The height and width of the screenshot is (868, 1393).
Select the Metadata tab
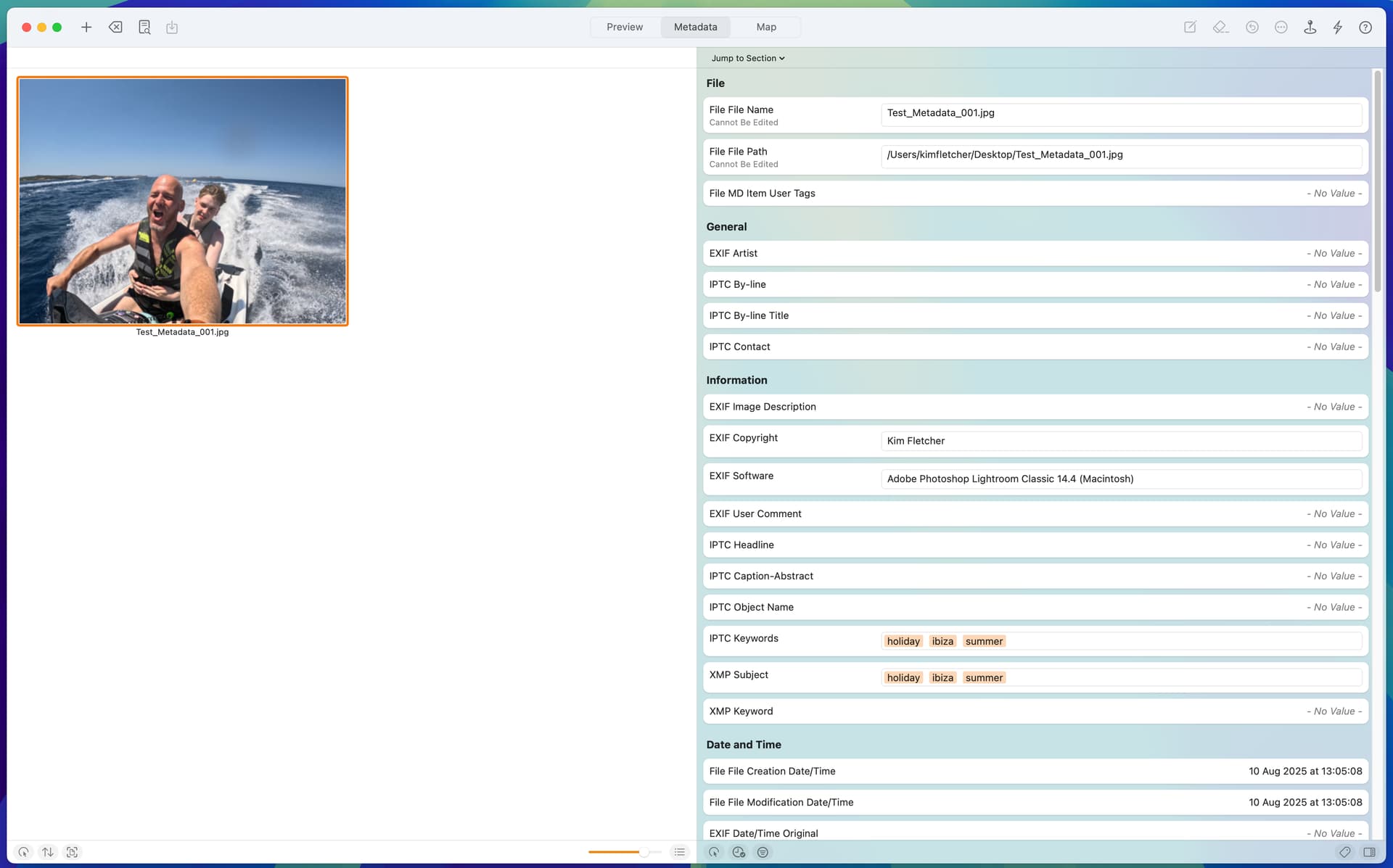click(695, 27)
